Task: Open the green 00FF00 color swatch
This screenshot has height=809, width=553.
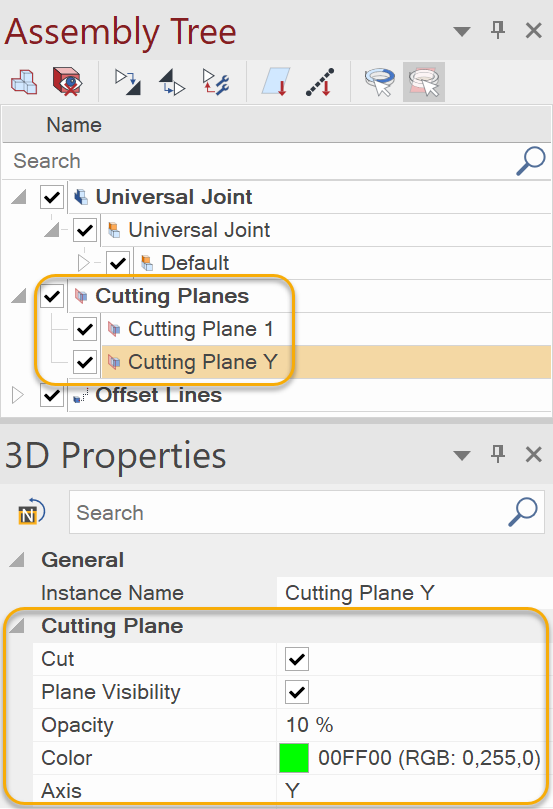Action: (294, 758)
